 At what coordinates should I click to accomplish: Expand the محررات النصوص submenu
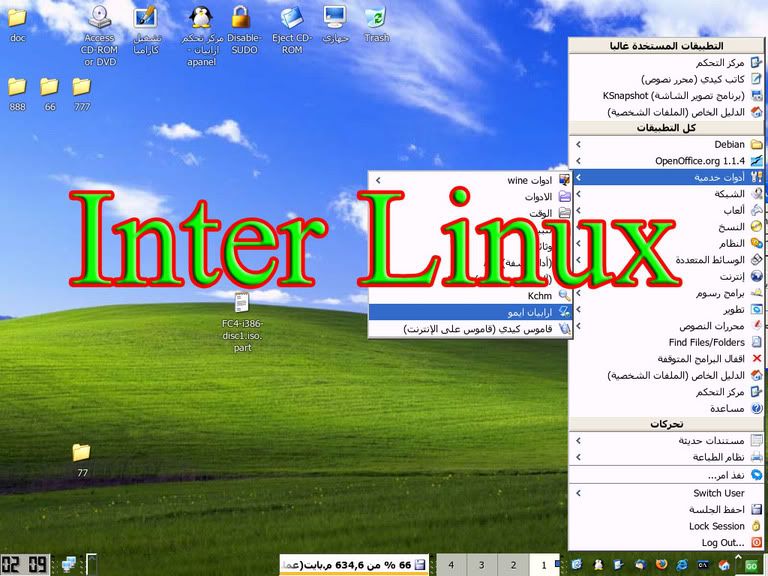pos(666,326)
